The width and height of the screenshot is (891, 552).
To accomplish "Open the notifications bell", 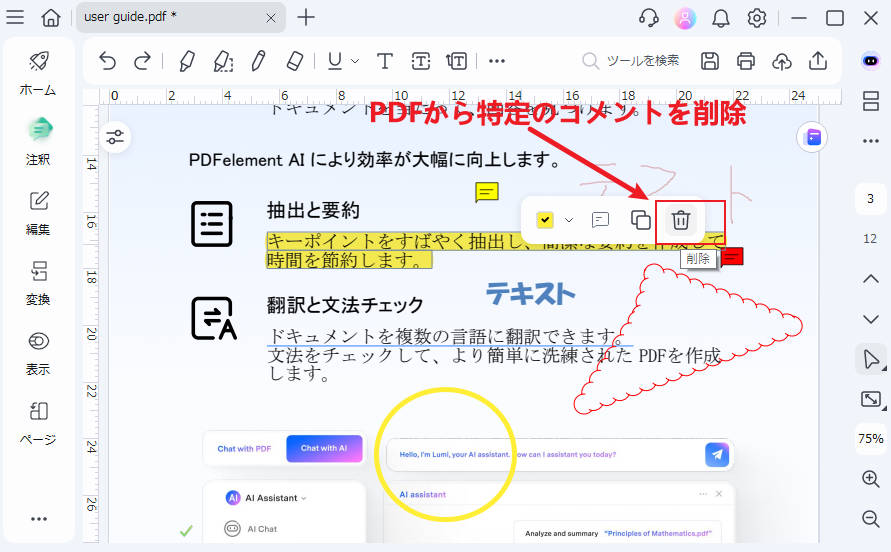I will coord(721,18).
